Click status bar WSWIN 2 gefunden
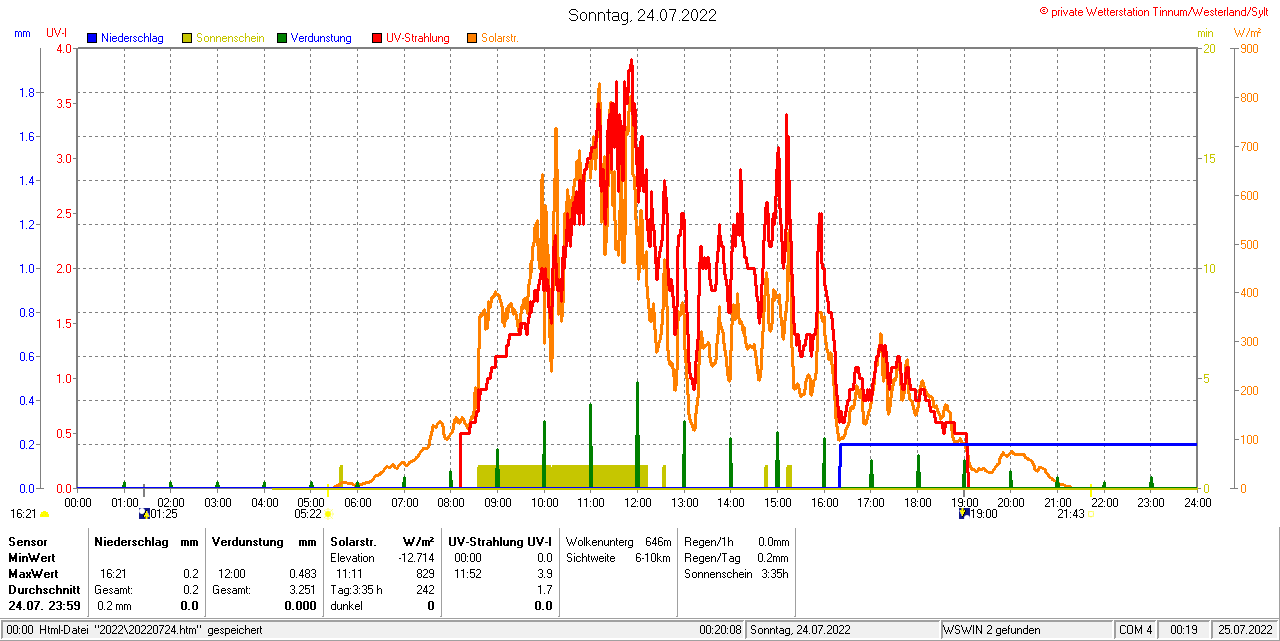1280x641 pixels. tap(992, 630)
